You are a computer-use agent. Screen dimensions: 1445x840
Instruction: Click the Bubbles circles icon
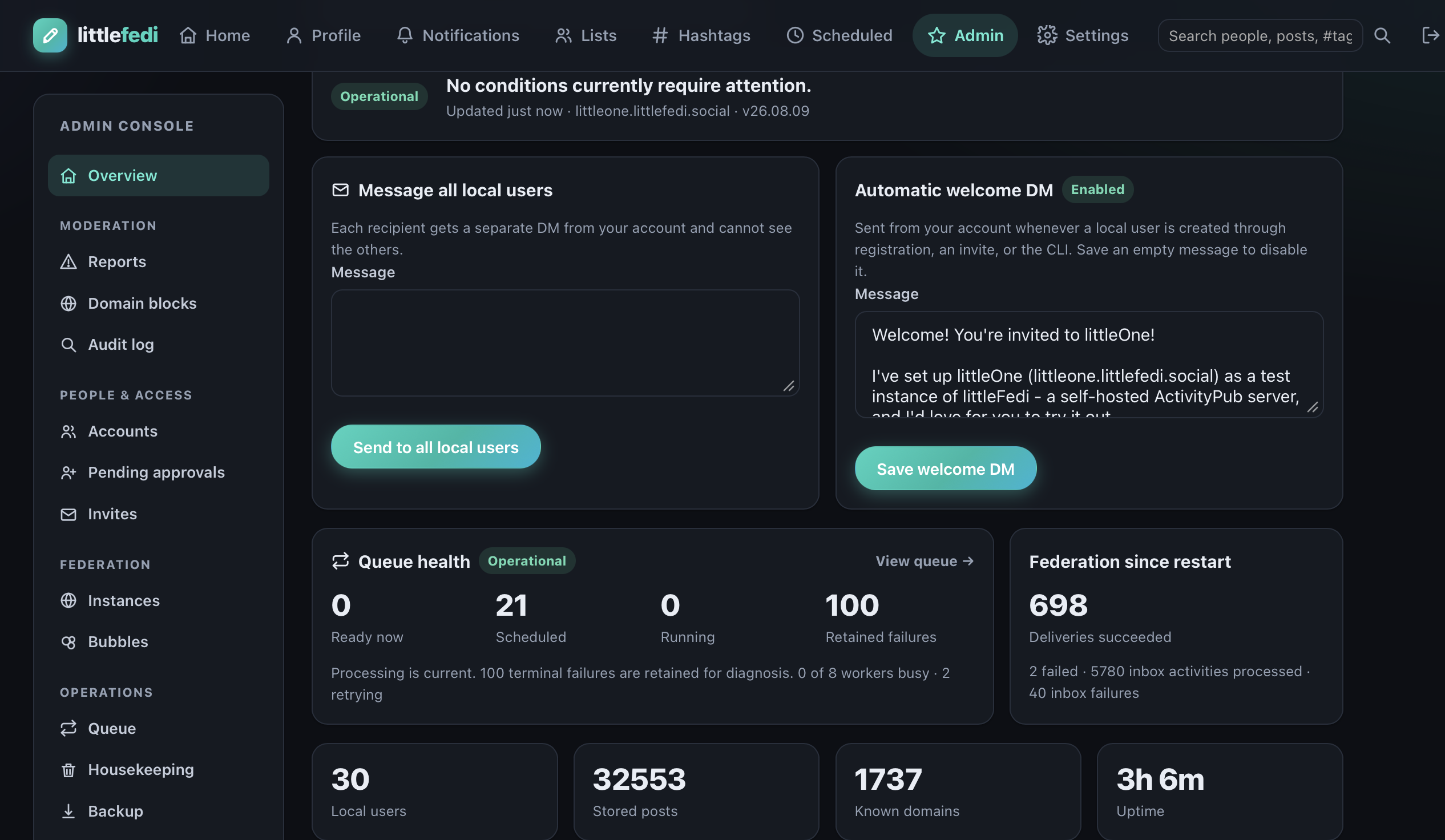[68, 642]
